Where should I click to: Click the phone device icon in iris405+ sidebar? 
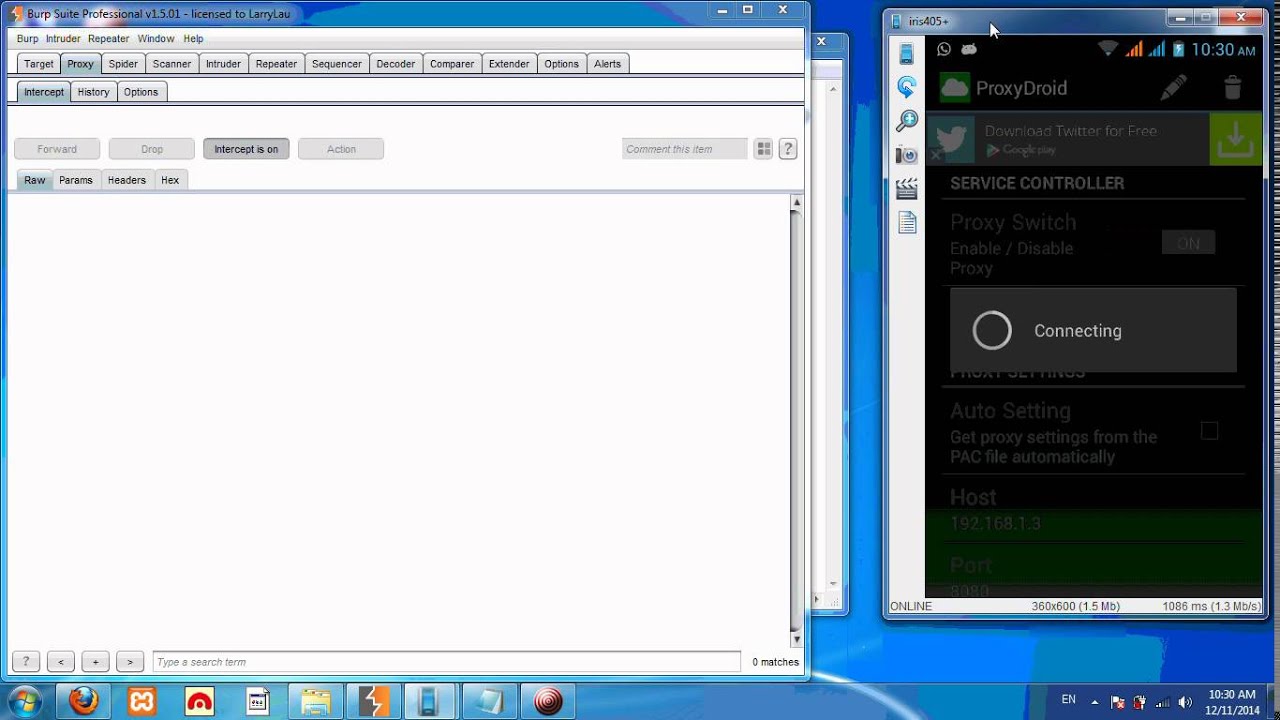907,54
